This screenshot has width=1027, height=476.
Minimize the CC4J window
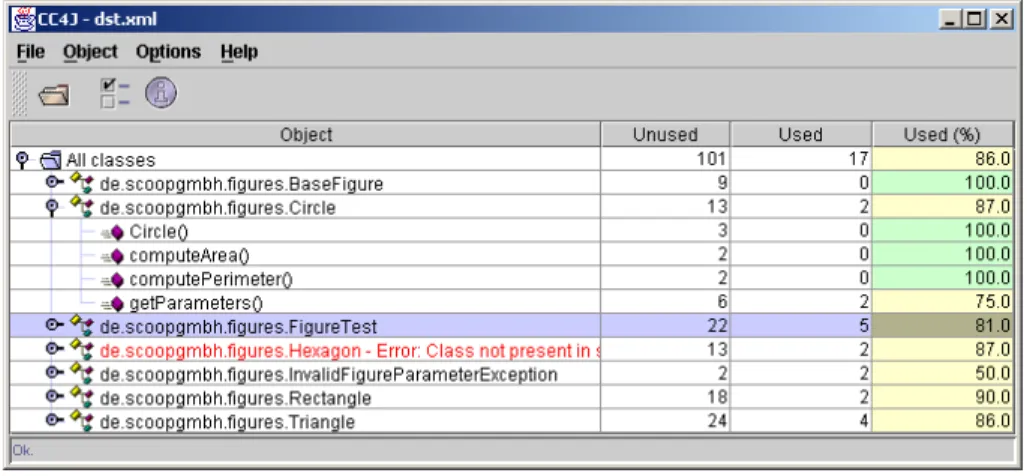(951, 19)
